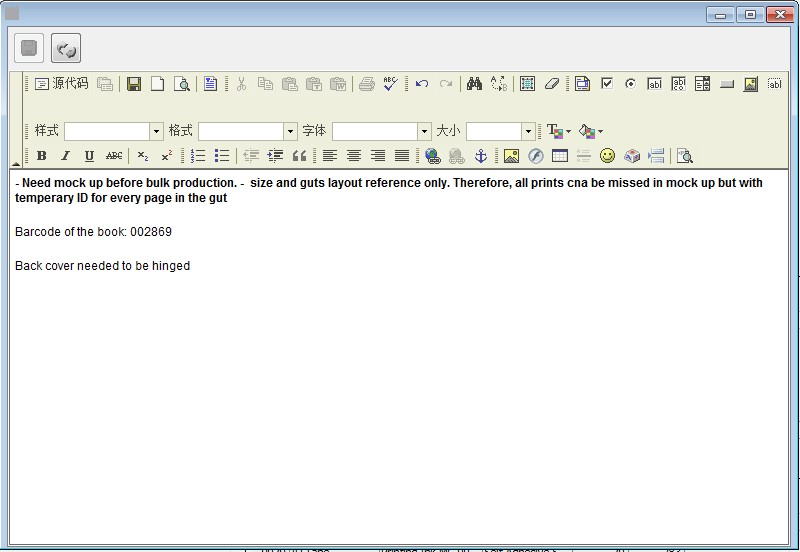Toggle Subscript formatting
This screenshot has width=800, height=552.
tap(143, 156)
